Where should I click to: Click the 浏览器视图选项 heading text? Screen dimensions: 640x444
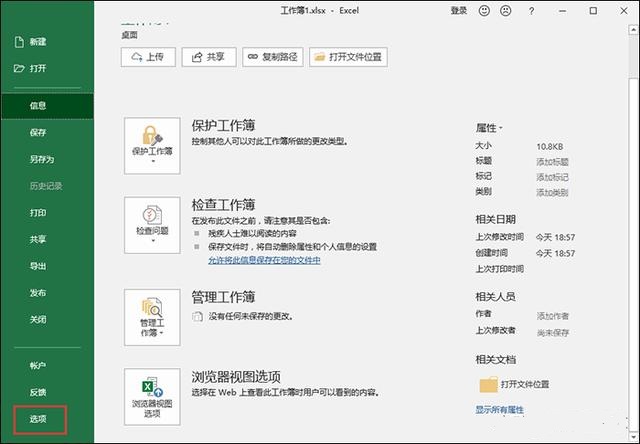pos(236,376)
